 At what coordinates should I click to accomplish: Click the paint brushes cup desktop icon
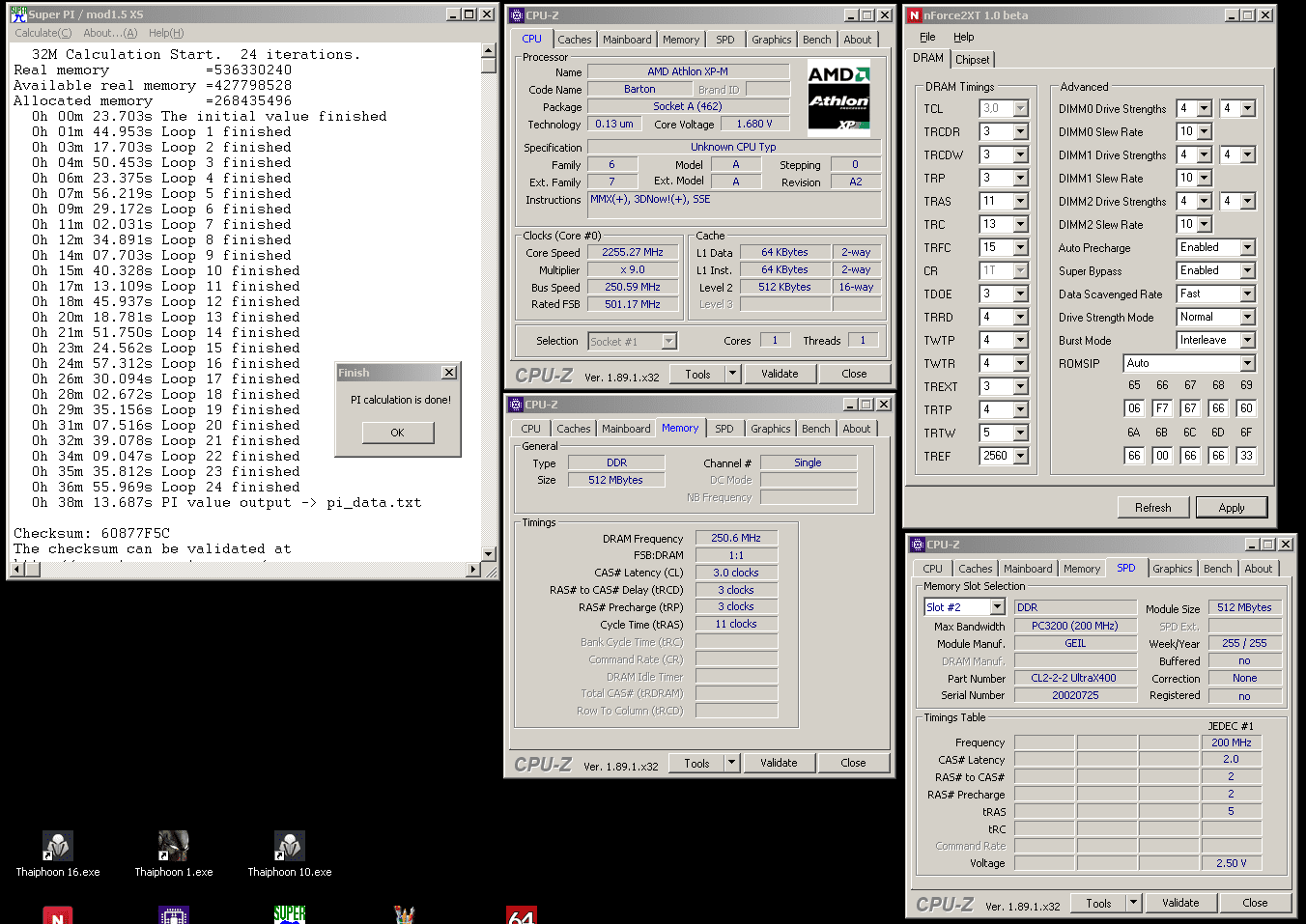pyautogui.click(x=405, y=914)
